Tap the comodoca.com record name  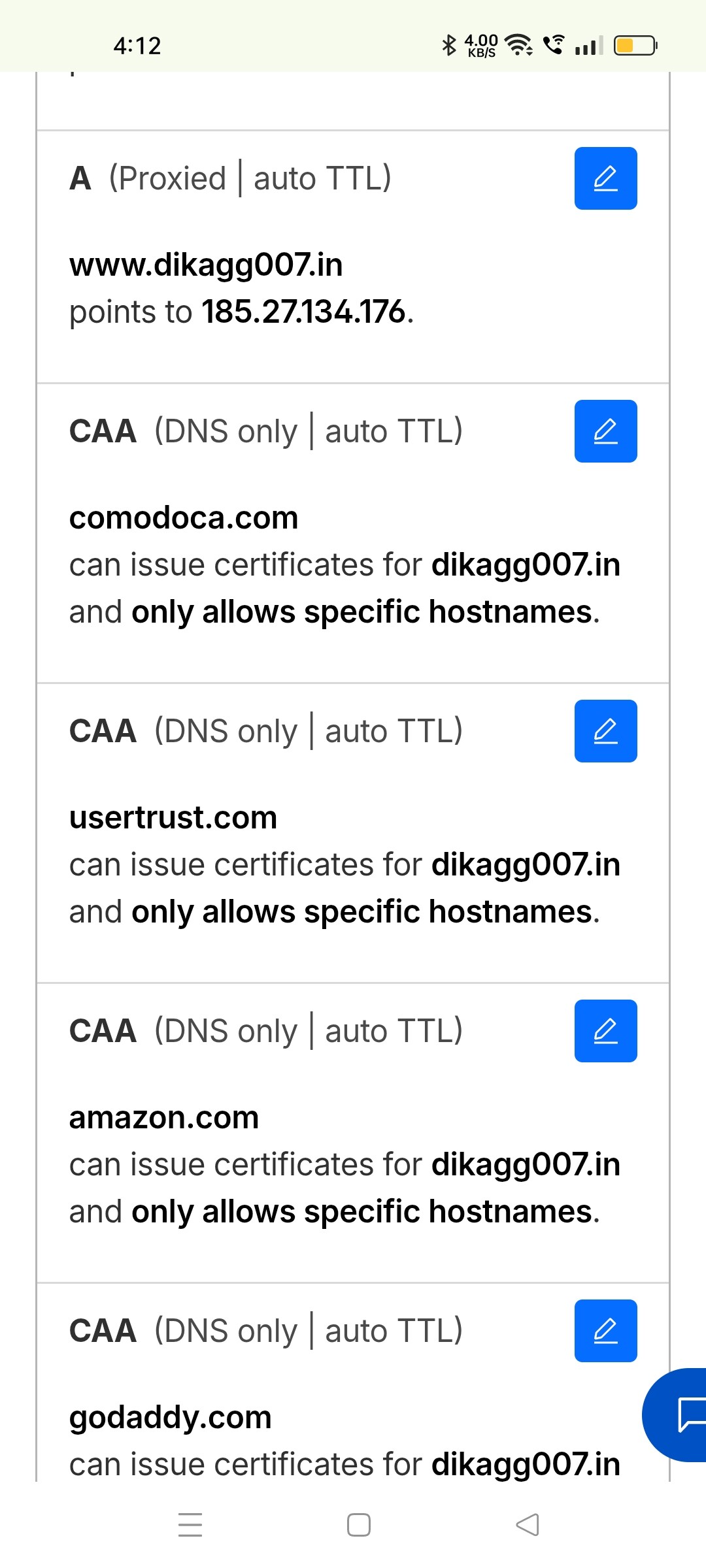(184, 518)
